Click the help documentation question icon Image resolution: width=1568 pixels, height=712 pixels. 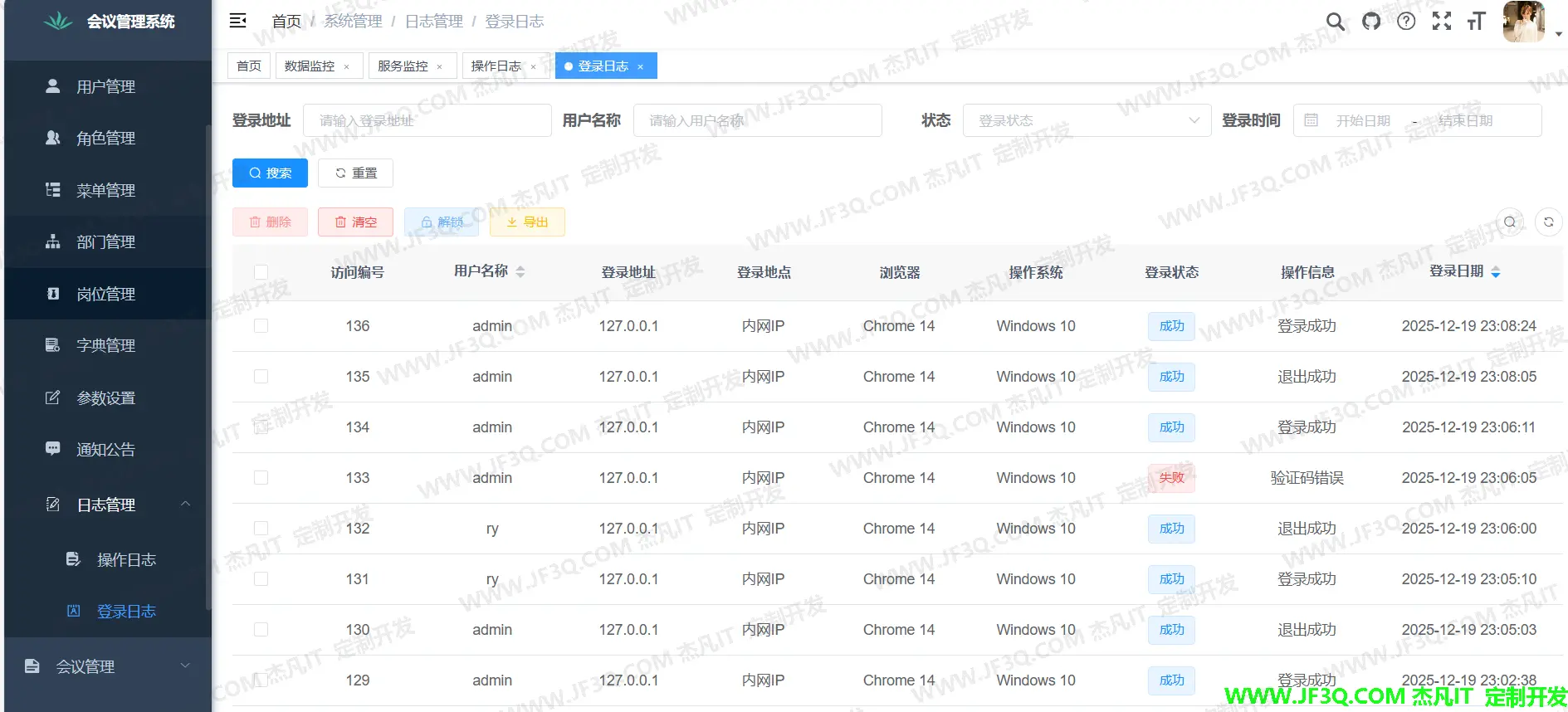[1406, 22]
